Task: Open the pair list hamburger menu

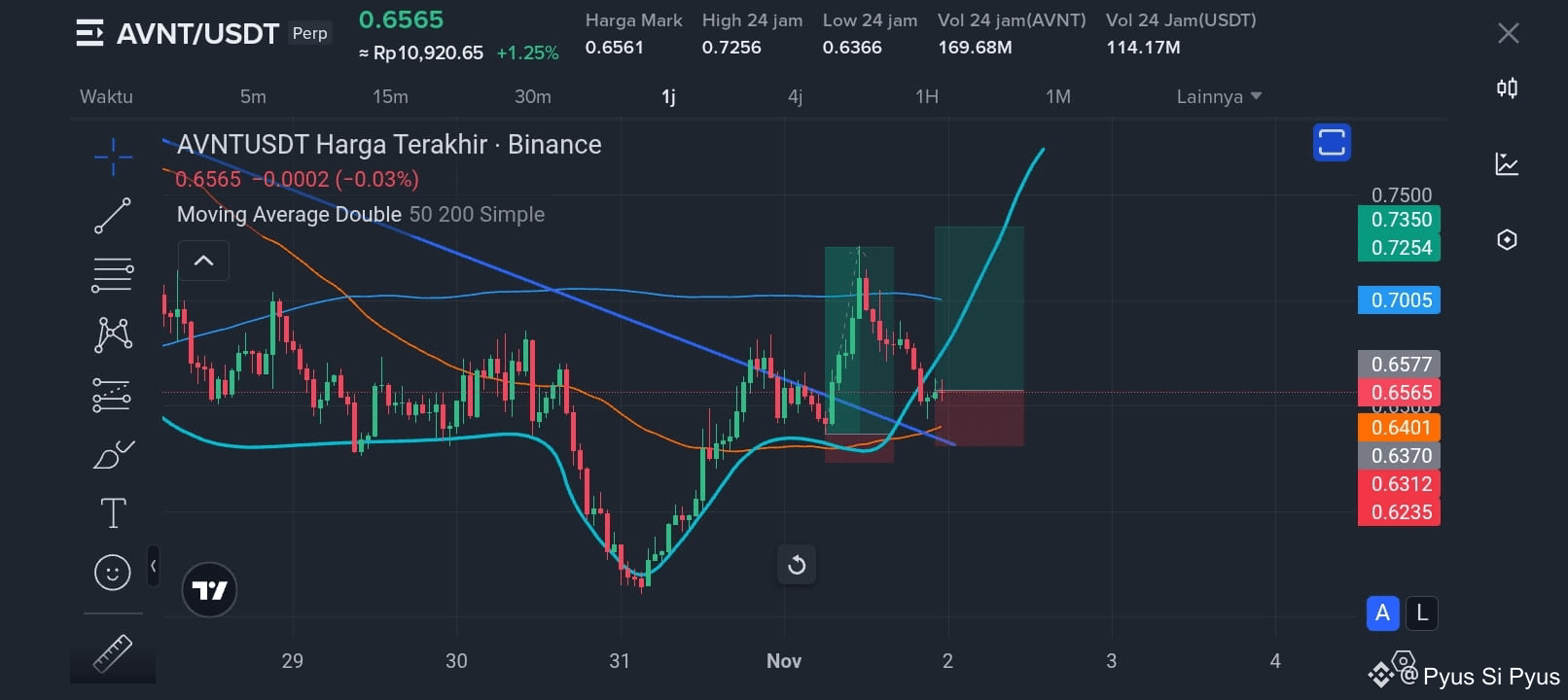Action: coord(89,33)
